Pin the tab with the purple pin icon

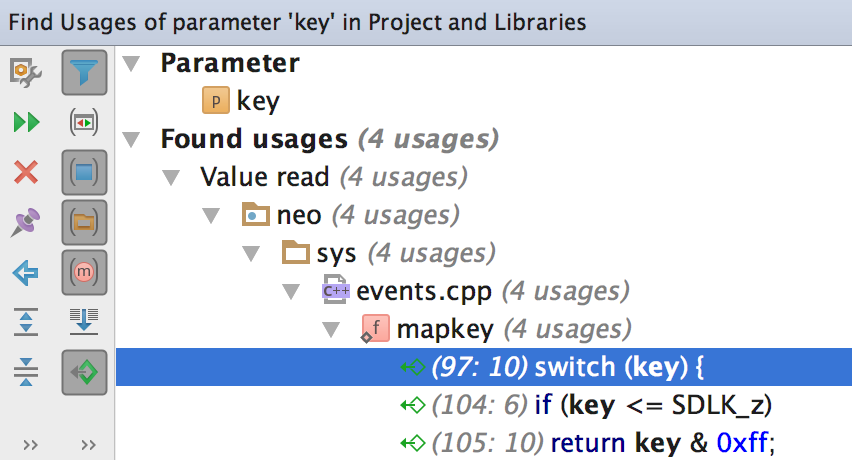point(26,222)
